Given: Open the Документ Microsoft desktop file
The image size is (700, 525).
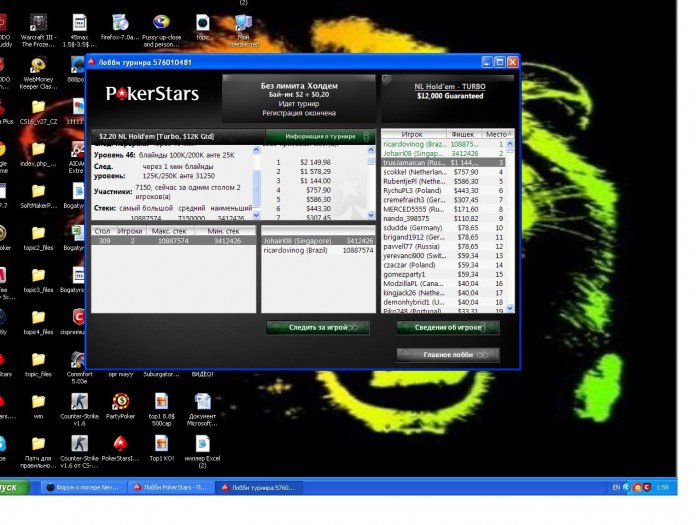Looking at the screenshot, I should tap(202, 409).
